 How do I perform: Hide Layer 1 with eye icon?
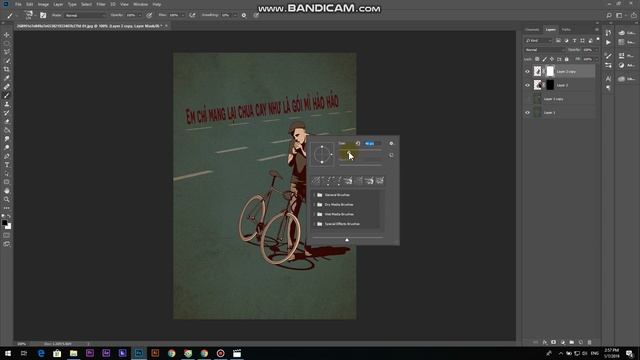click(x=527, y=113)
